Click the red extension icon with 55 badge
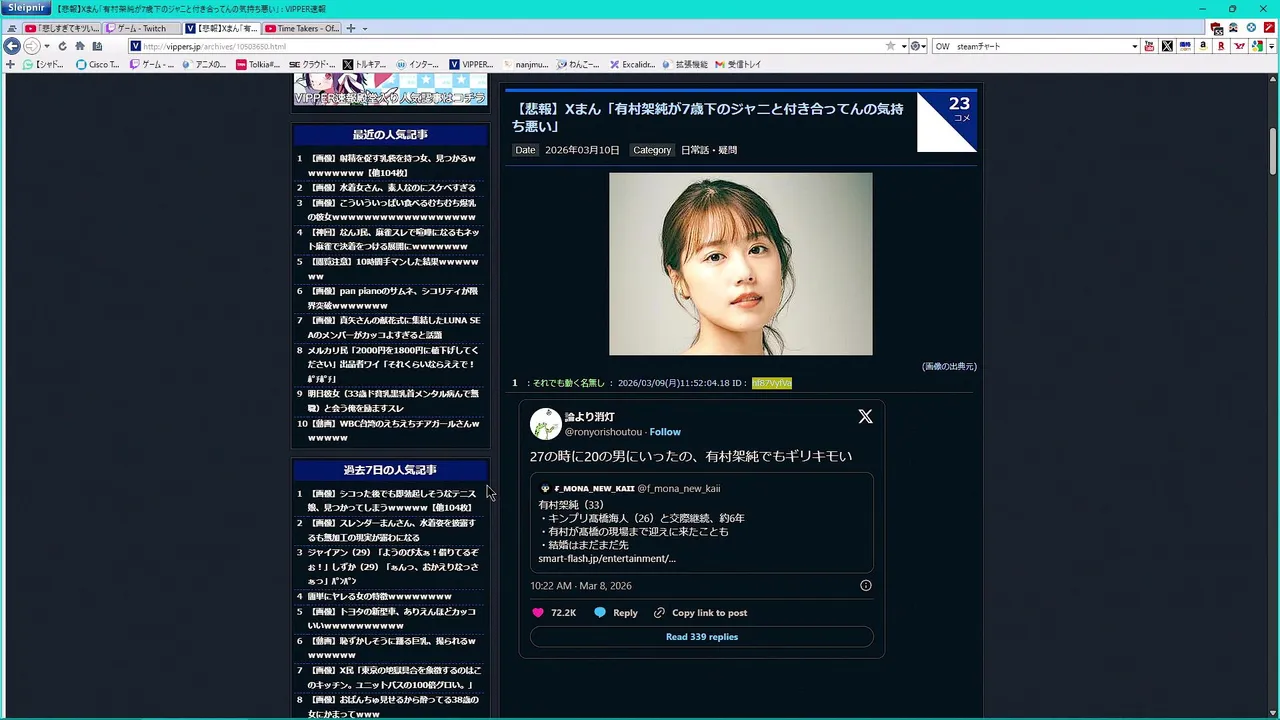Image resolution: width=1280 pixels, height=720 pixels. tap(1217, 28)
